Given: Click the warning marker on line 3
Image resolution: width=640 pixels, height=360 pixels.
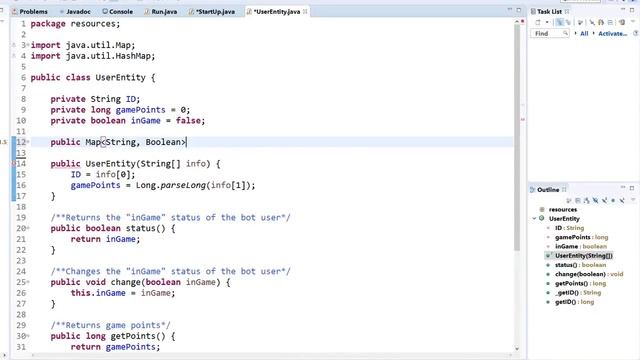Looking at the screenshot, I should click(14, 45).
